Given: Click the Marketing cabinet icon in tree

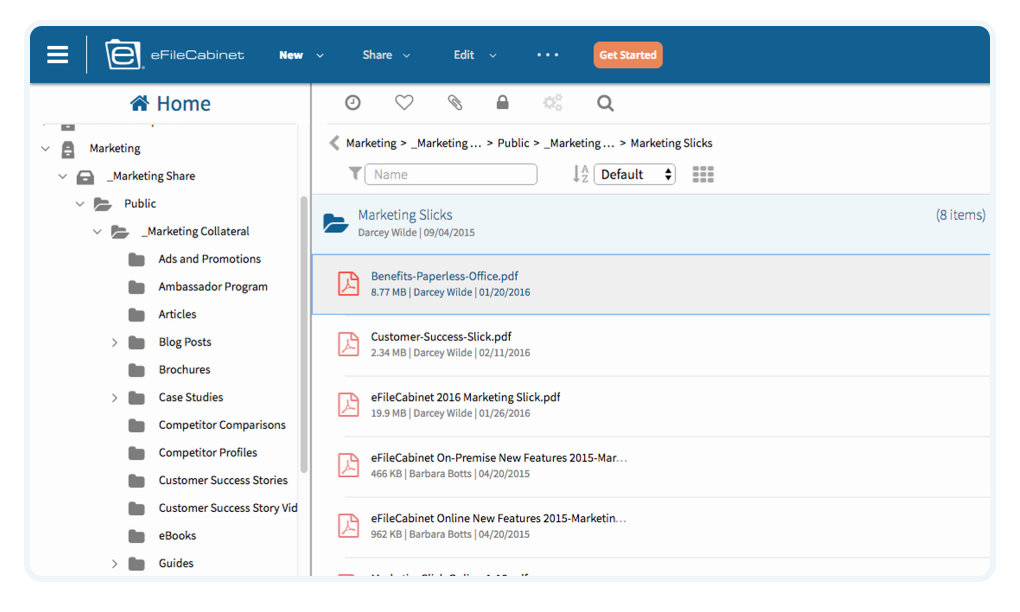Looking at the screenshot, I should [x=68, y=149].
